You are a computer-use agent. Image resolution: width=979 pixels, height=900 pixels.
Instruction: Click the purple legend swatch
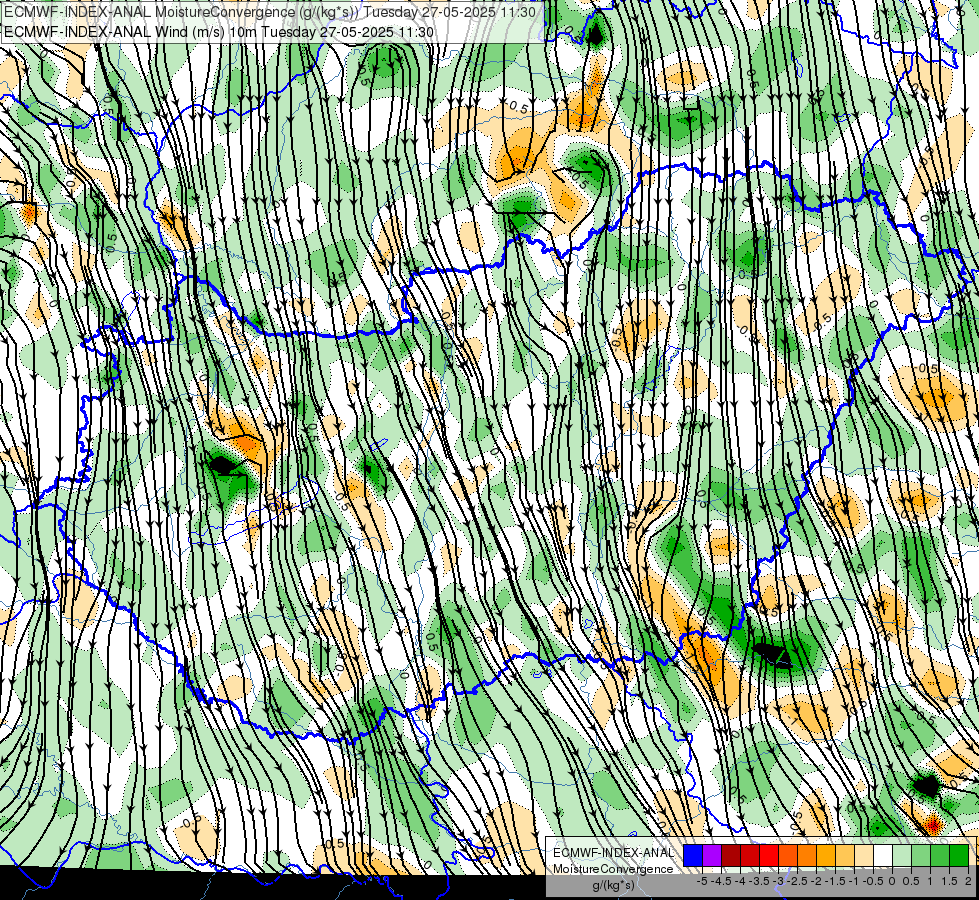(712, 856)
